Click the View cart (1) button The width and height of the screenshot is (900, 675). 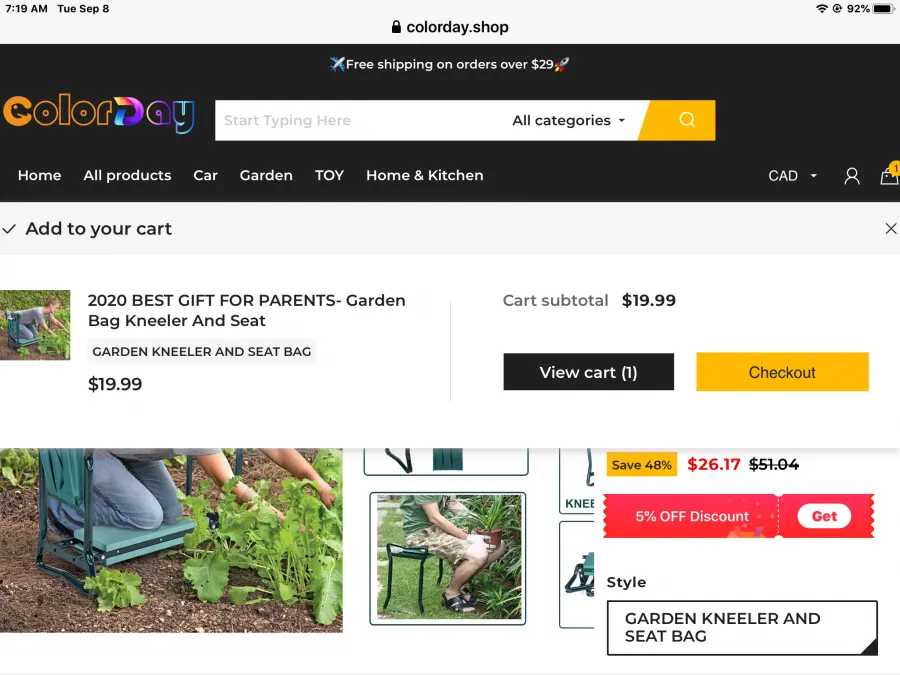[588, 372]
